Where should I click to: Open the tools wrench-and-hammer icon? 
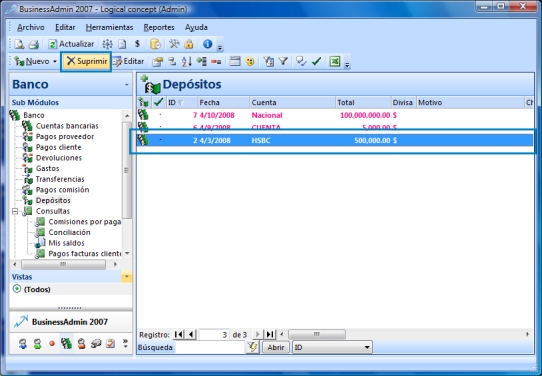point(174,44)
